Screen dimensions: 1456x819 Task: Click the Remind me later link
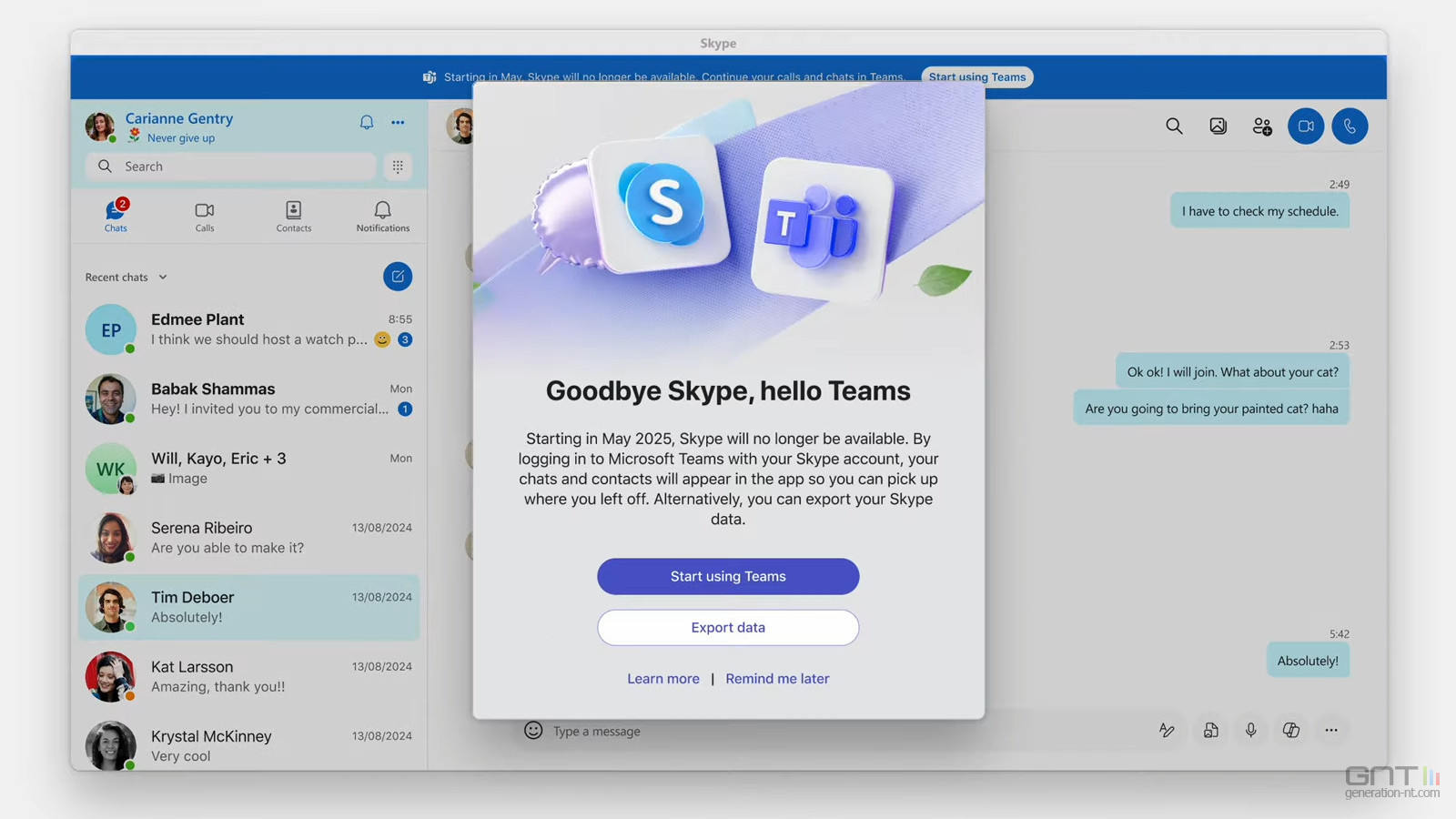[x=777, y=679]
